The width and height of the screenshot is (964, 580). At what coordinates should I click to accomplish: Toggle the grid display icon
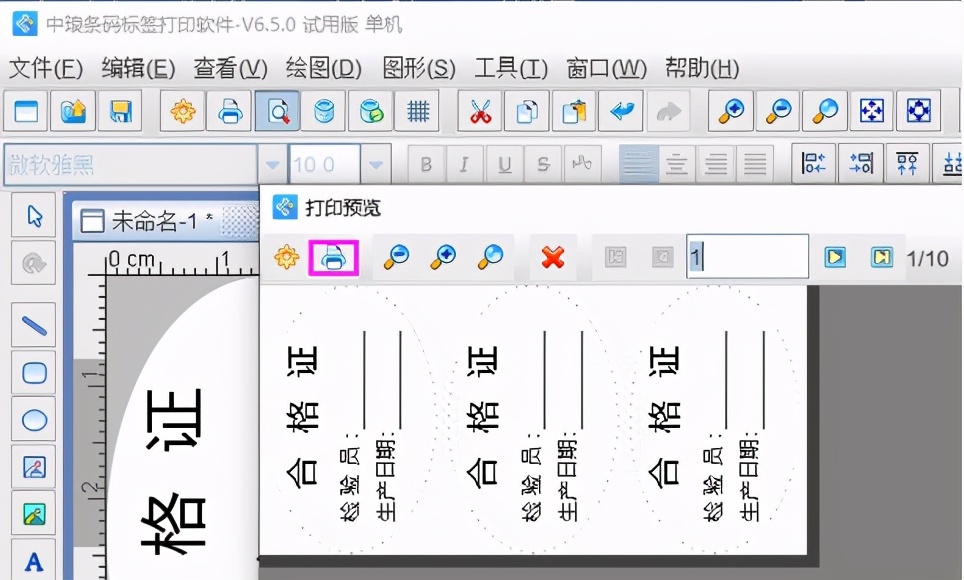(417, 111)
